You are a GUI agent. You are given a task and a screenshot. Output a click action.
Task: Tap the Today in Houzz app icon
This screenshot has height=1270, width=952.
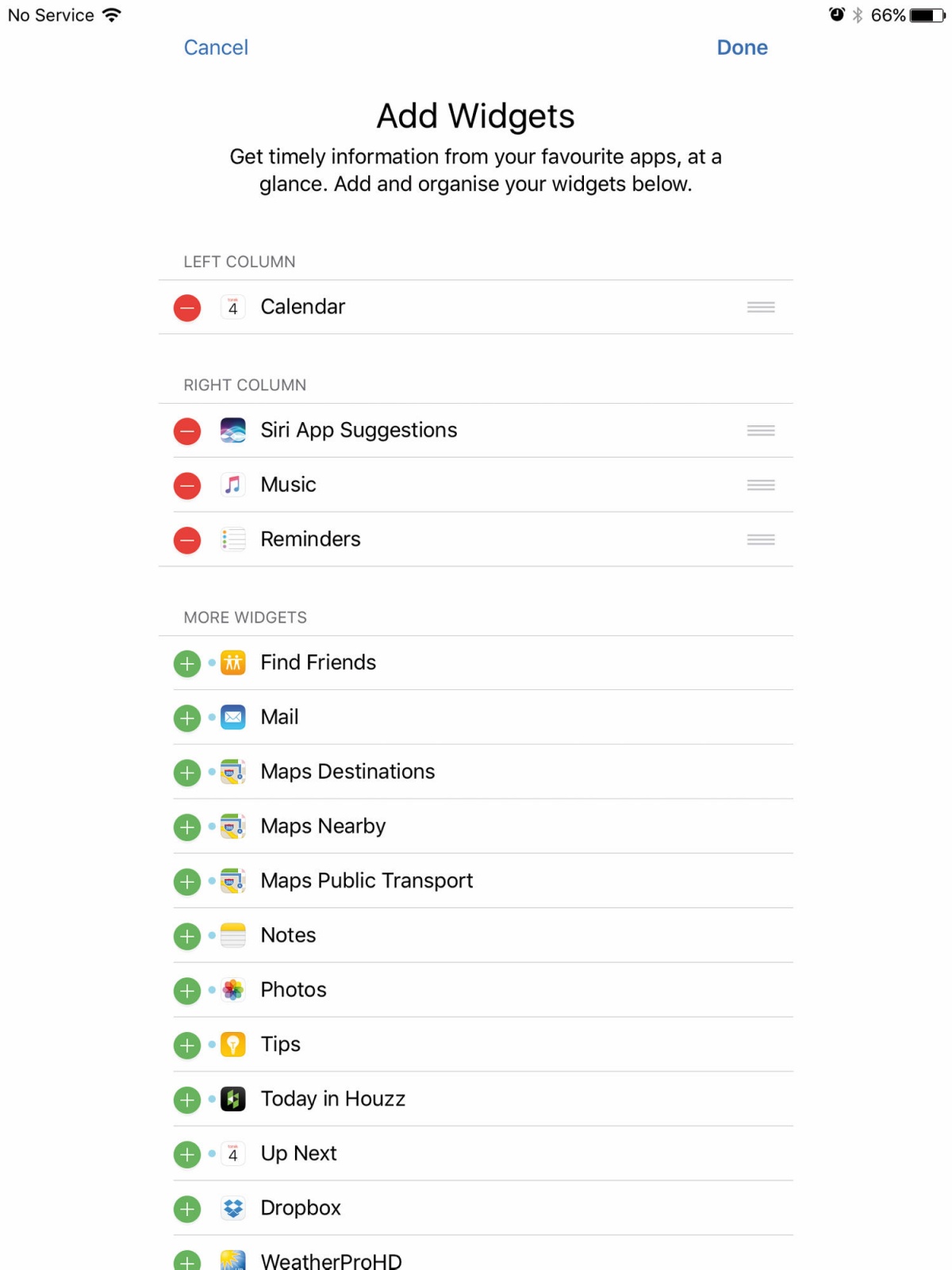tap(233, 1099)
